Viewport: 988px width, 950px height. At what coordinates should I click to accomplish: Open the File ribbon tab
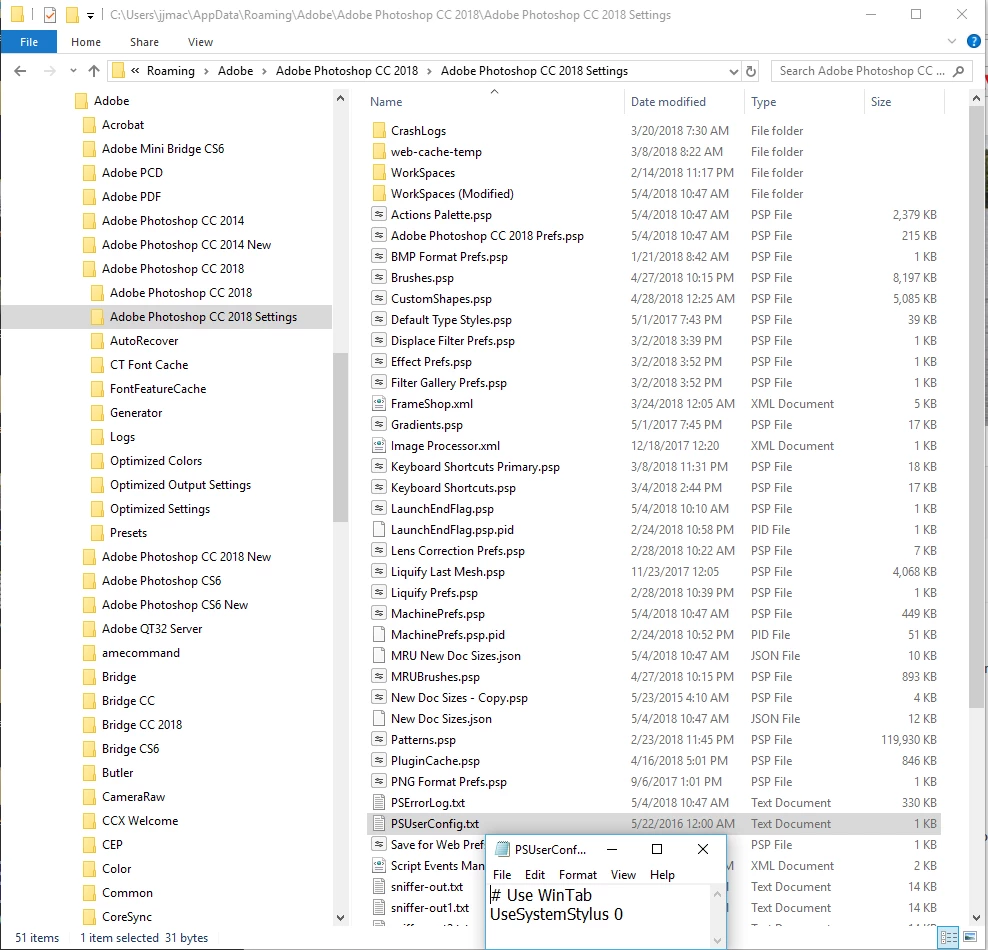click(x=29, y=42)
